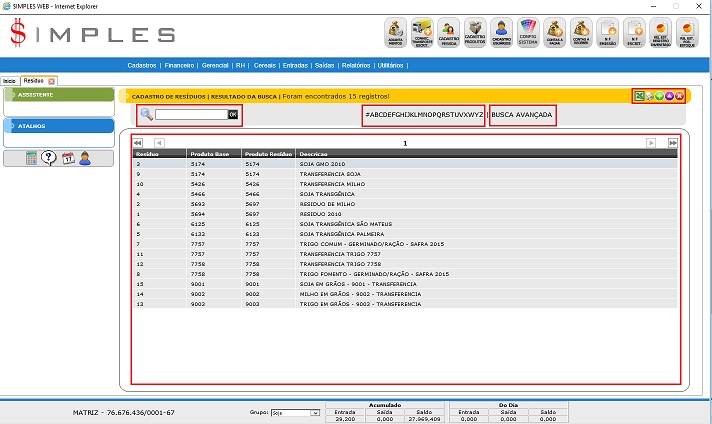
Task: Click the Excel export icon
Action: coord(639,96)
